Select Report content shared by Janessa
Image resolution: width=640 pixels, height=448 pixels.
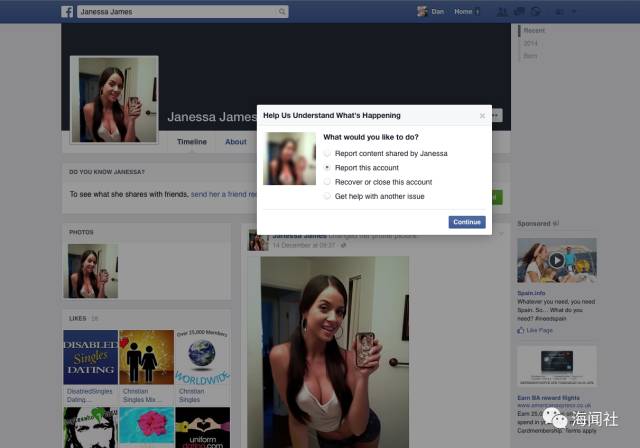click(x=327, y=153)
